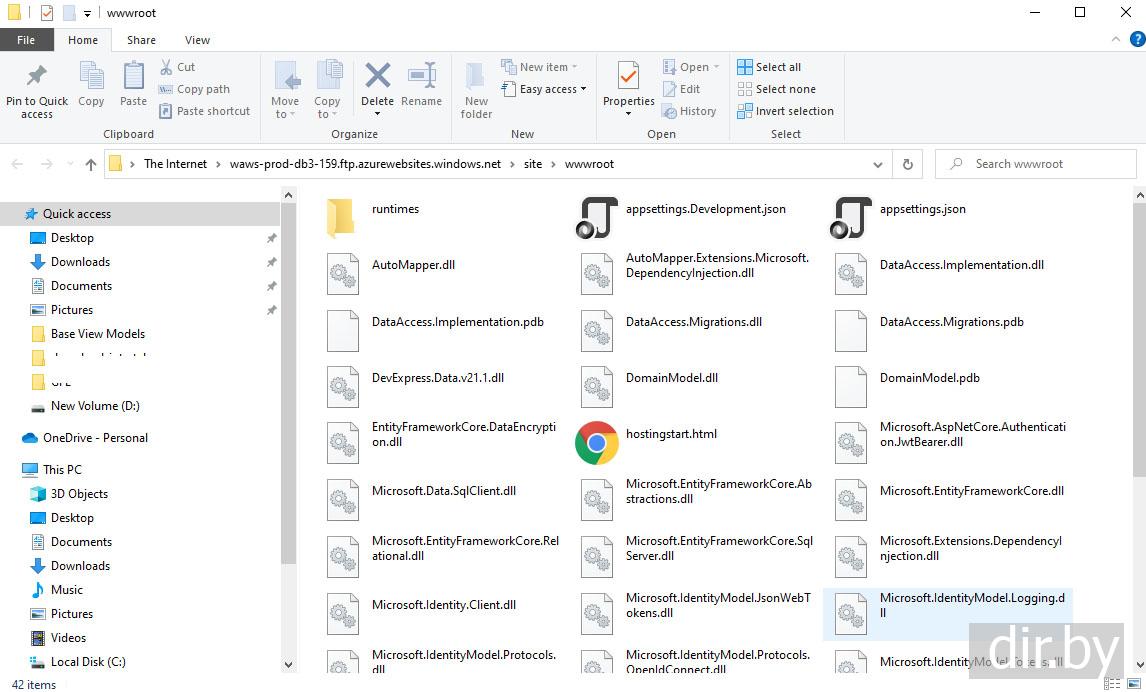This screenshot has height=692, width=1146.
Task: Click the Delete icon in ribbon
Action: coord(377,78)
